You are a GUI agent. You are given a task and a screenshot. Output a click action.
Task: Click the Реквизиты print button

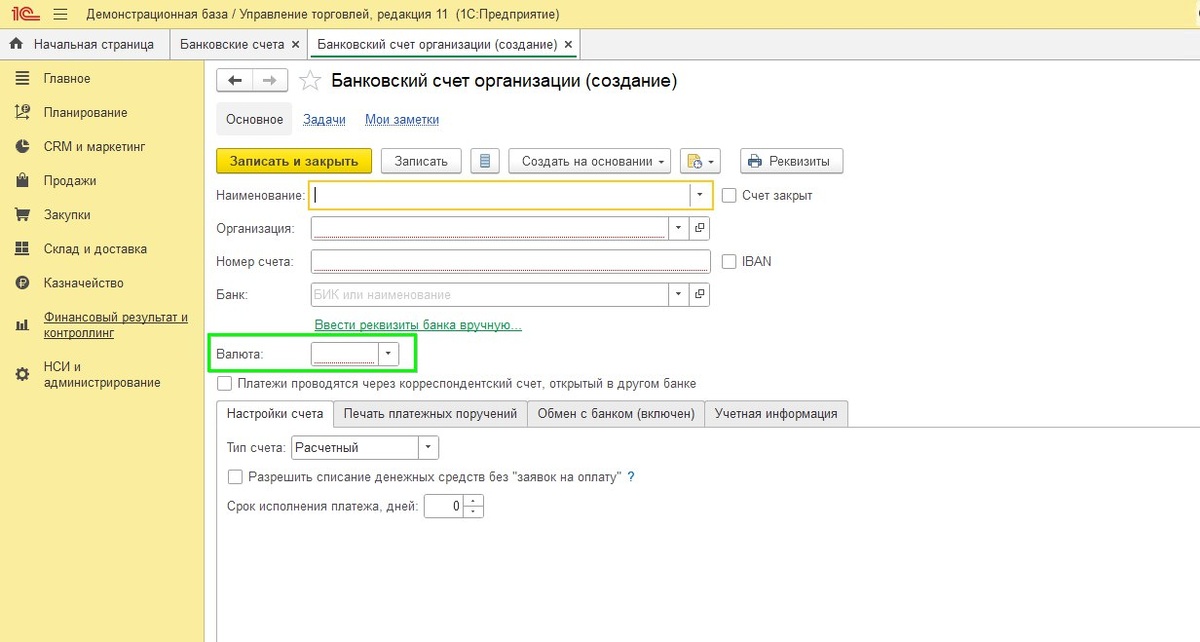[792, 161]
